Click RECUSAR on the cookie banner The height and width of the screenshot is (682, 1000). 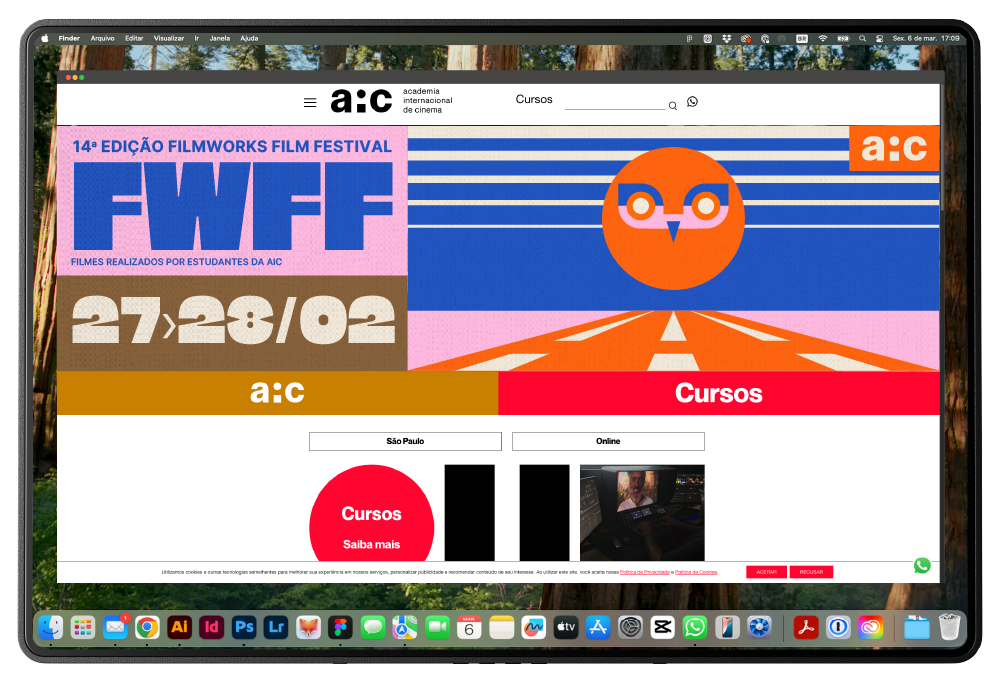(811, 572)
